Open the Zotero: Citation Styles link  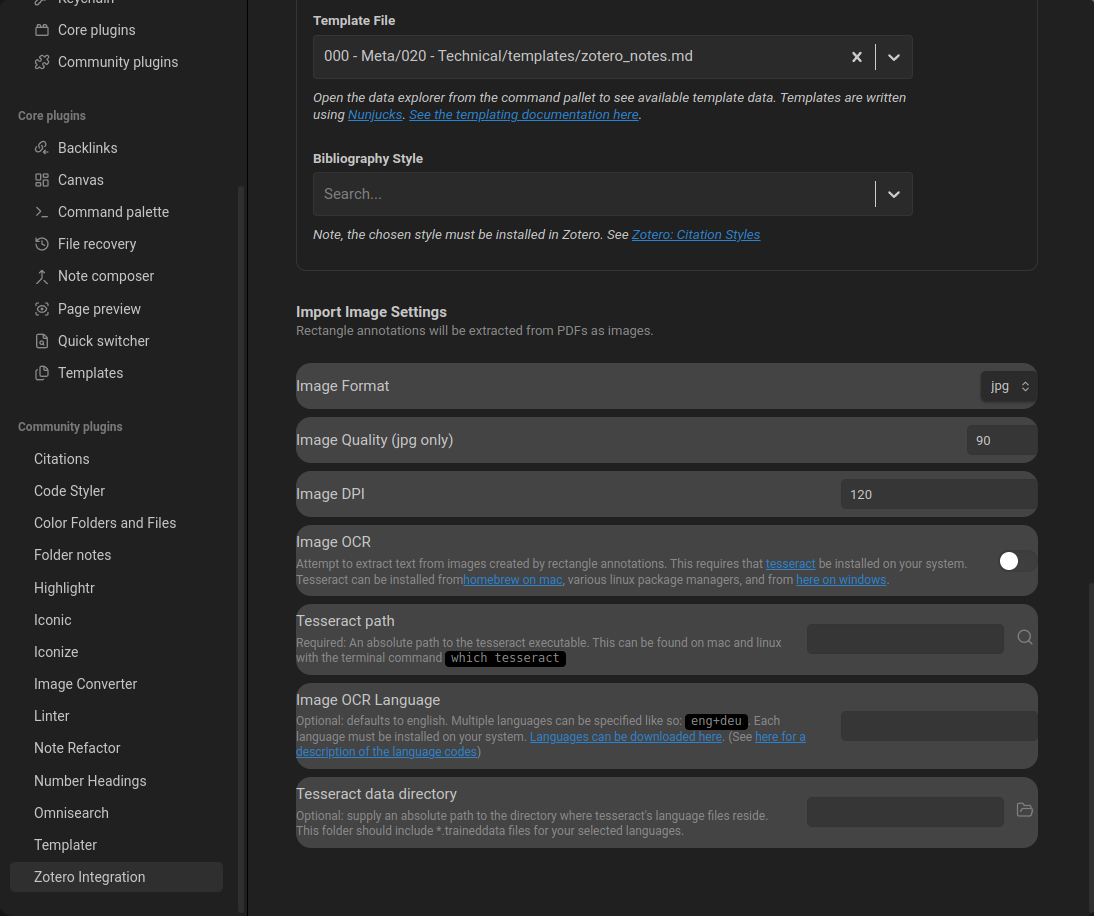(x=696, y=235)
